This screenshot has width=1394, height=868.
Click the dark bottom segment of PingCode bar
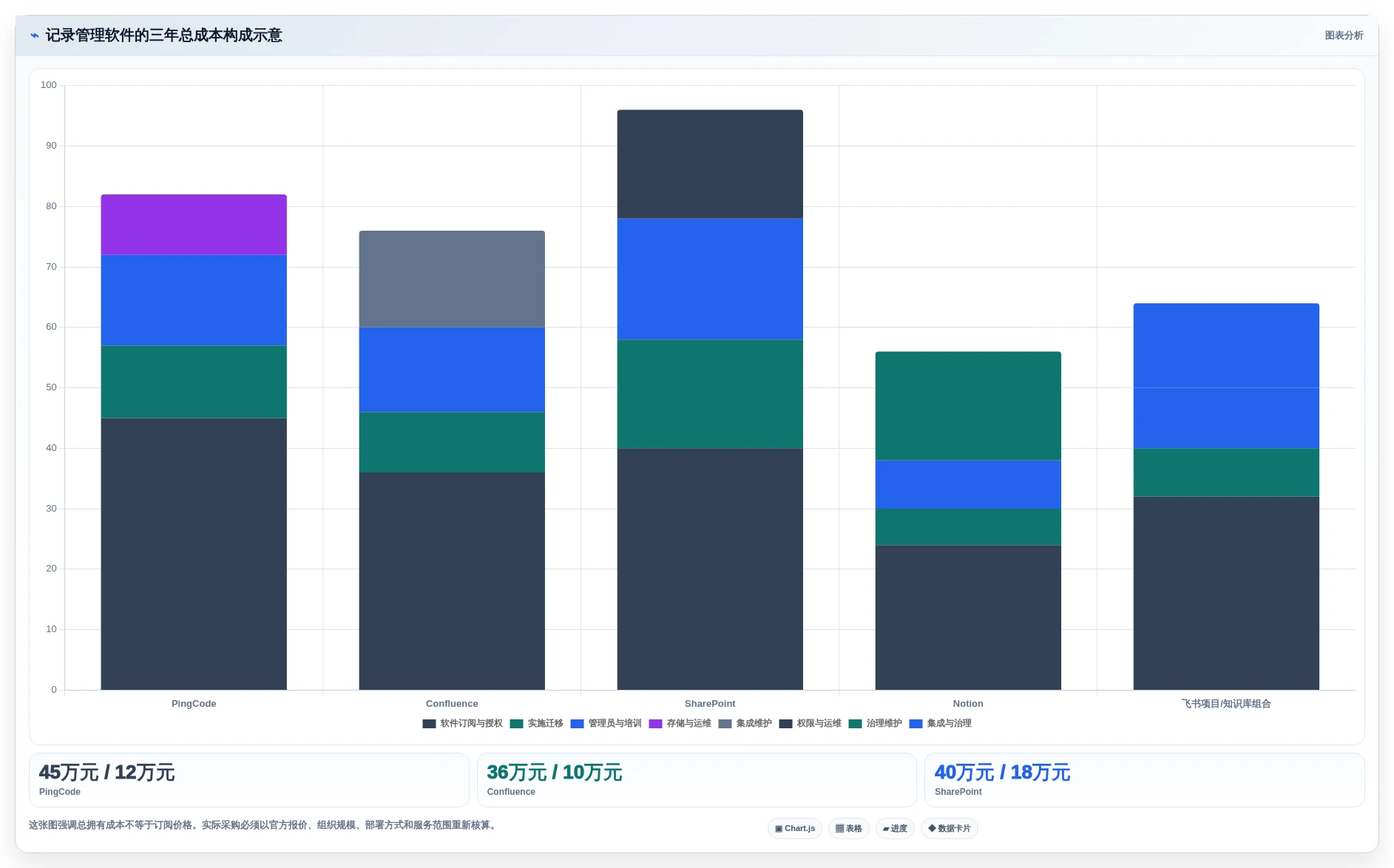click(x=194, y=554)
